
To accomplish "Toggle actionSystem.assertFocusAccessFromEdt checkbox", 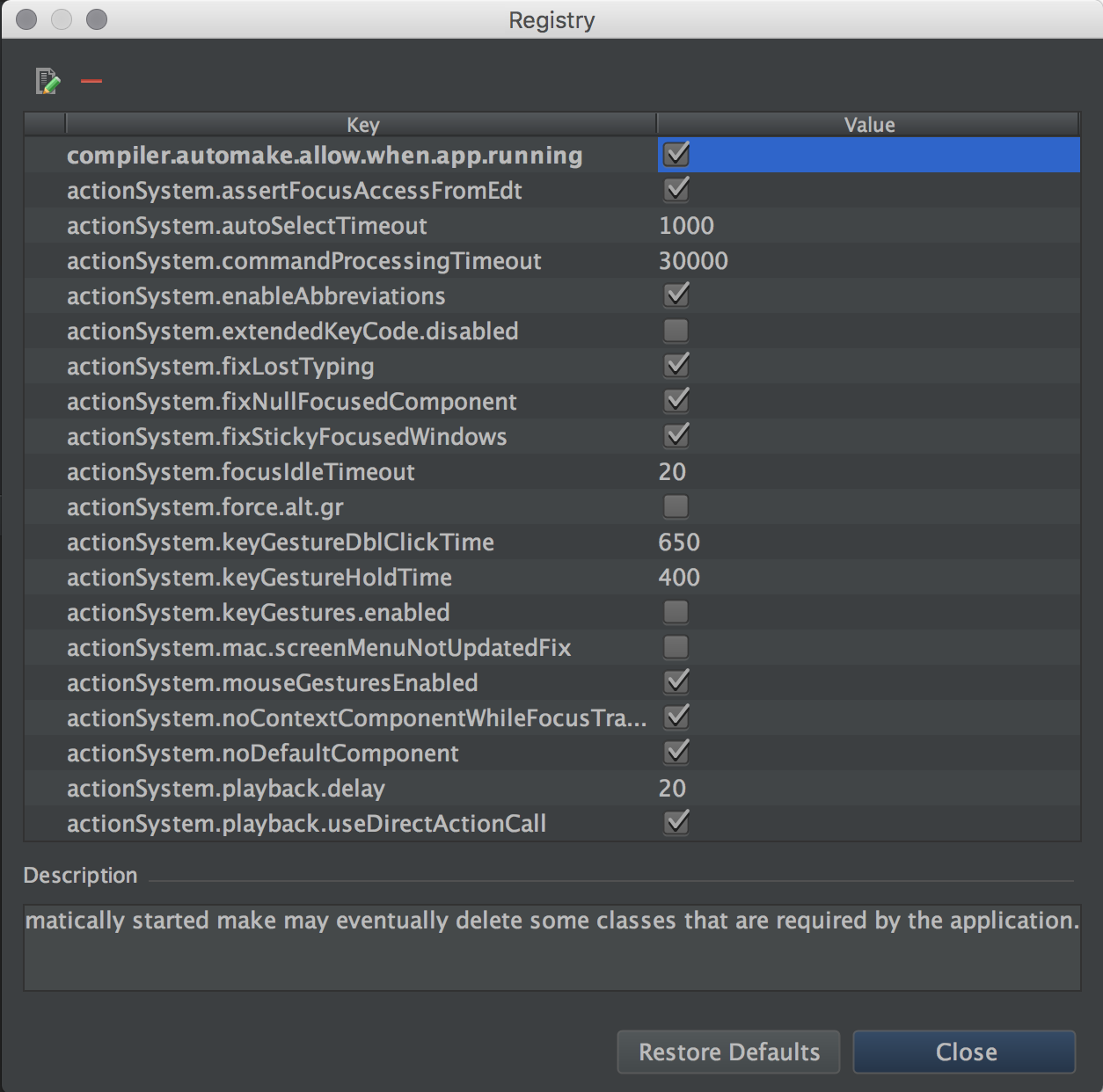I will pyautogui.click(x=676, y=190).
